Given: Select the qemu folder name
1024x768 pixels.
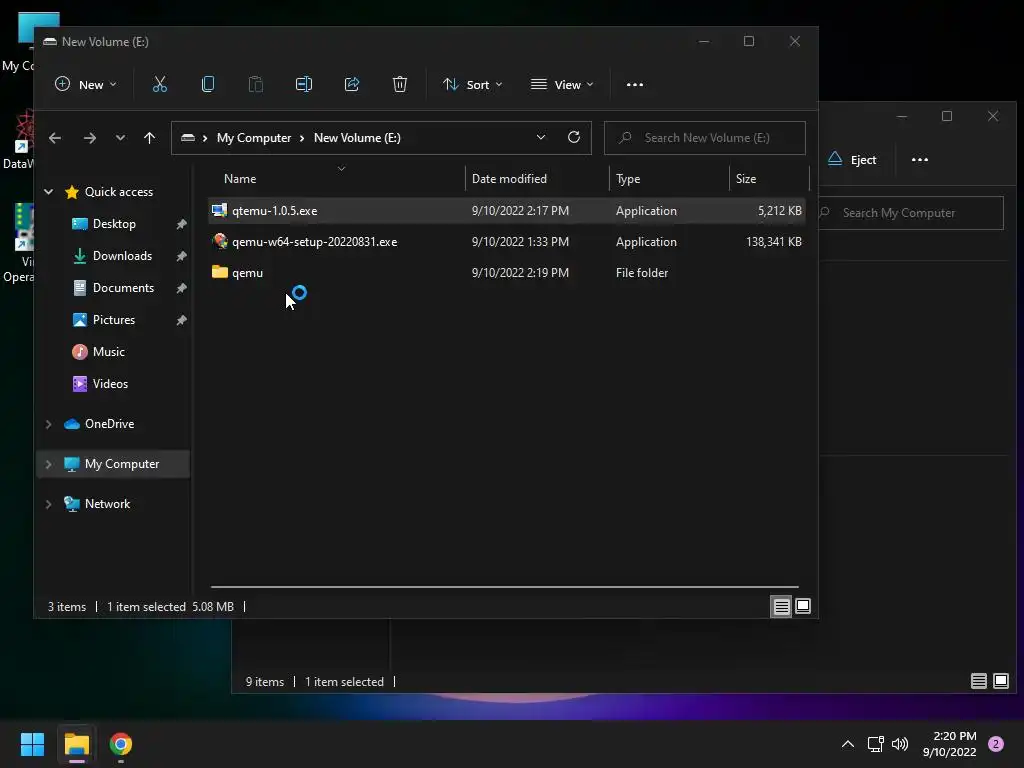Looking at the screenshot, I should [x=248, y=273].
